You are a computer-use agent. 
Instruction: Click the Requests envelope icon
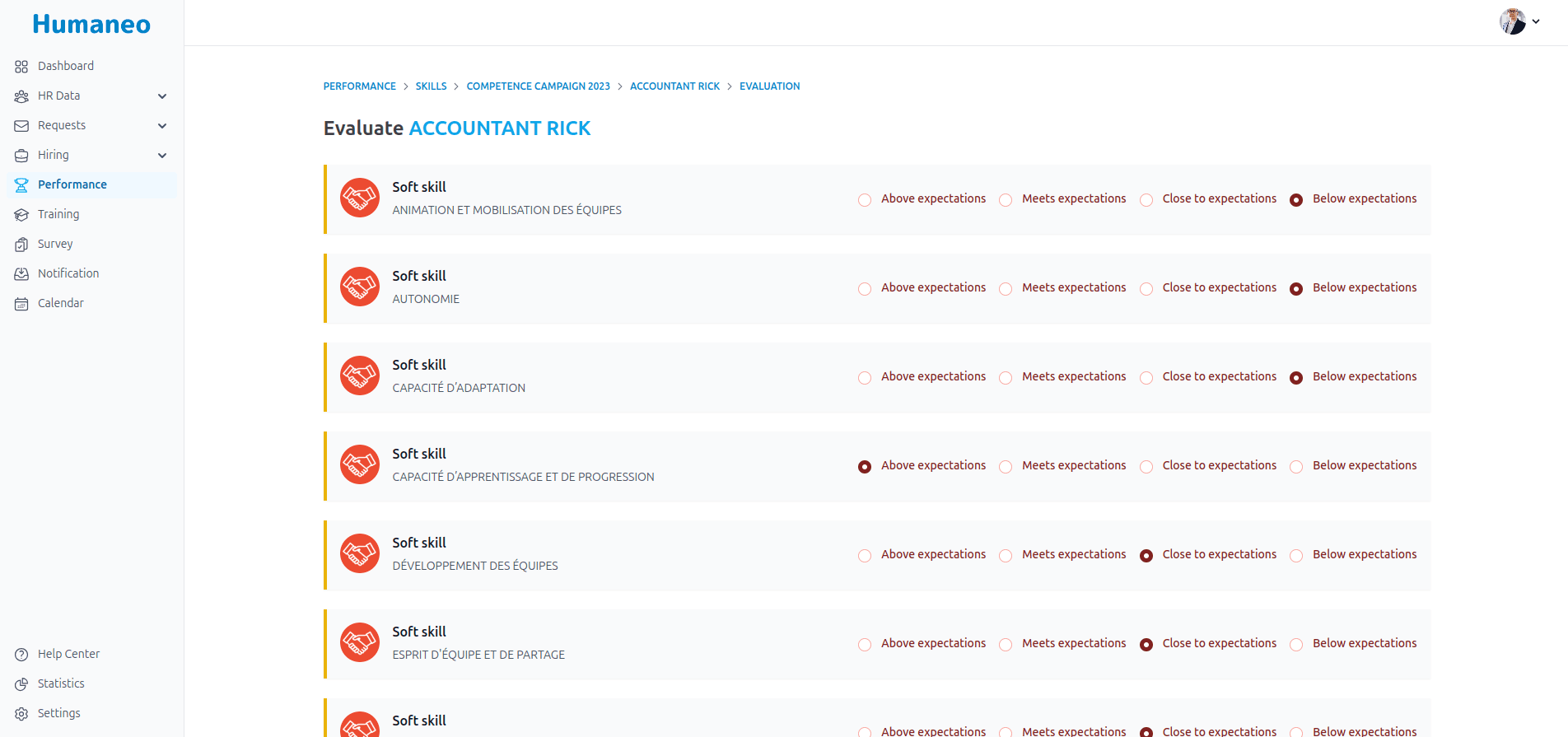(21, 126)
